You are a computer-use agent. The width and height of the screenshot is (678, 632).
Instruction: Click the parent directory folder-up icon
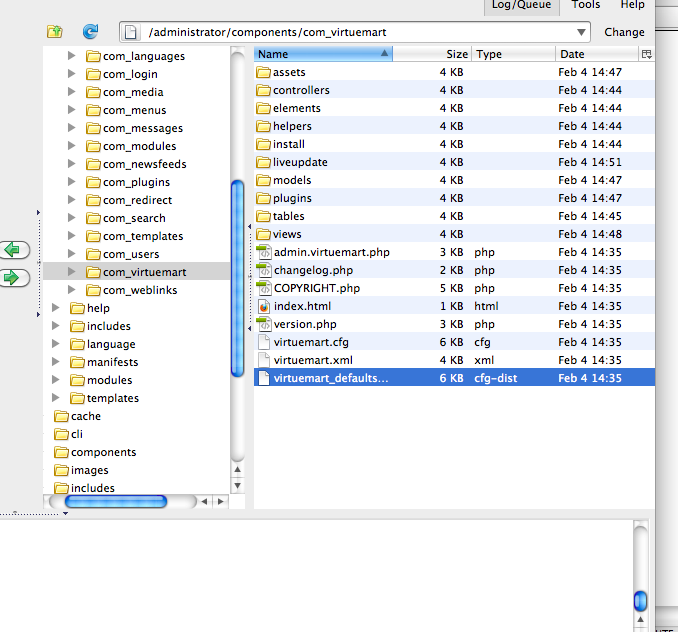(x=54, y=32)
